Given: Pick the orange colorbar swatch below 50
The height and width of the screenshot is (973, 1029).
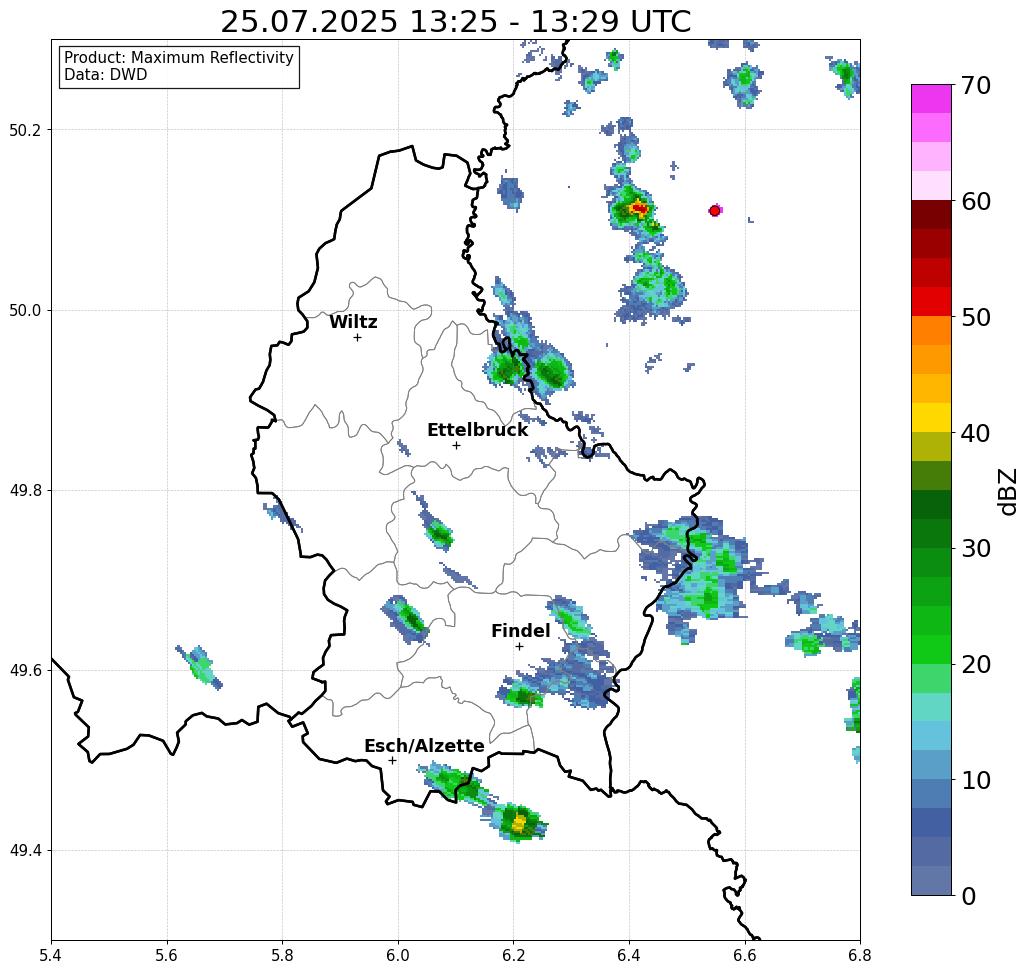Looking at the screenshot, I should (x=931, y=331).
